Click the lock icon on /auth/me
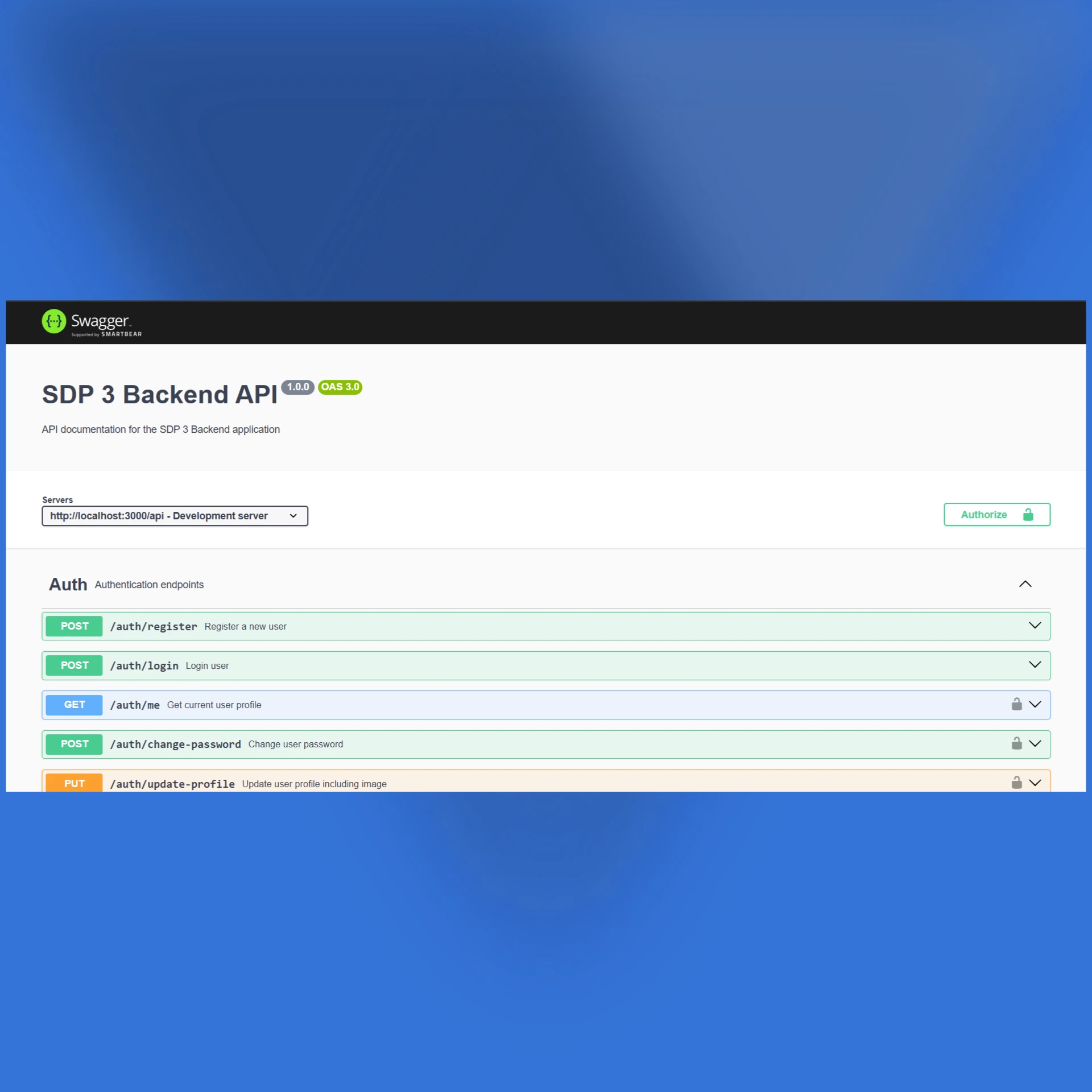The height and width of the screenshot is (1092, 1092). (x=1016, y=704)
